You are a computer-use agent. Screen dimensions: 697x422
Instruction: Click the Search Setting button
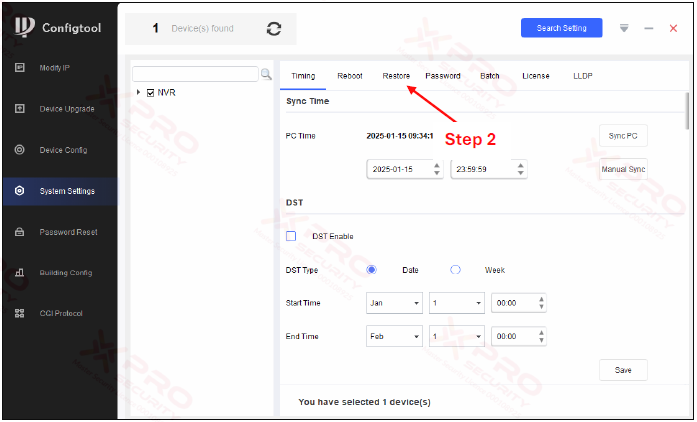point(561,28)
